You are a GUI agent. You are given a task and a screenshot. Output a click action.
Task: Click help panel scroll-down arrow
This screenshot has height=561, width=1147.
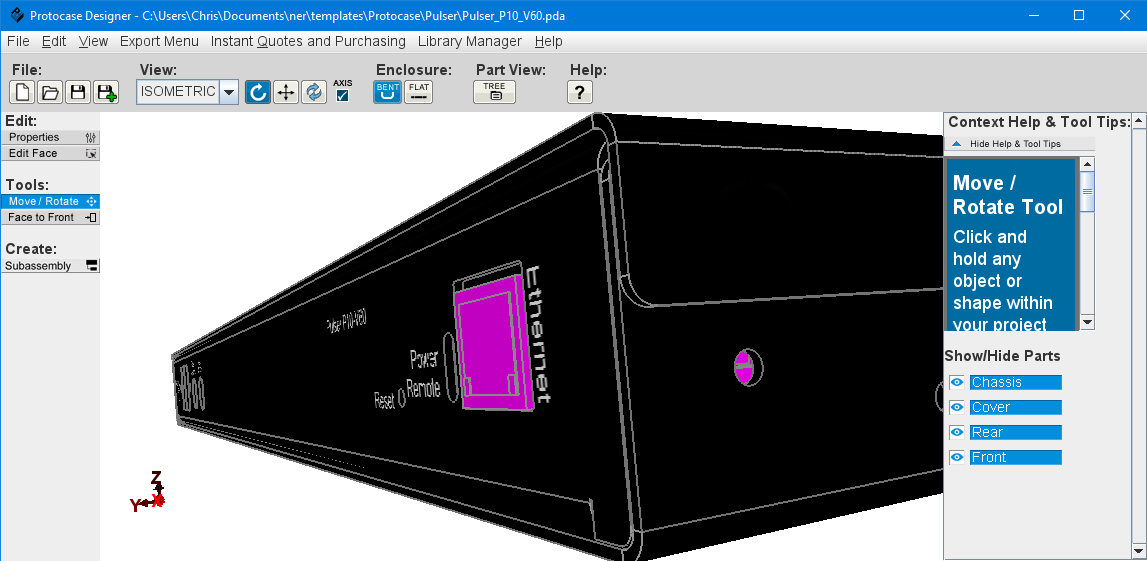click(1087, 322)
